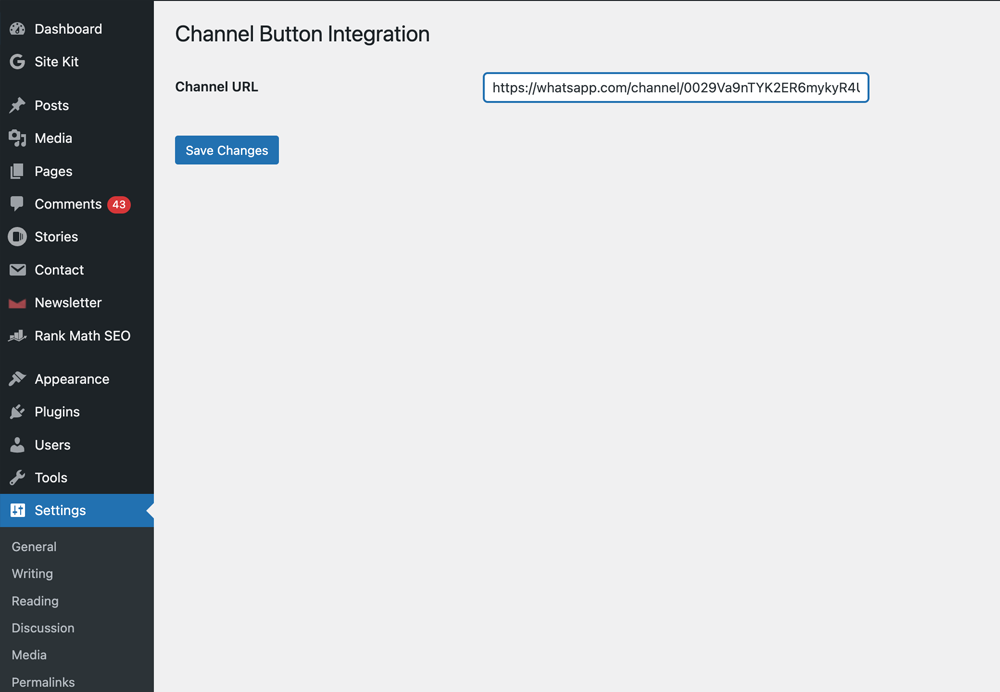Viewport: 1000px width, 692px height.
Task: Open the Appearance menu
Action: [x=77, y=379]
